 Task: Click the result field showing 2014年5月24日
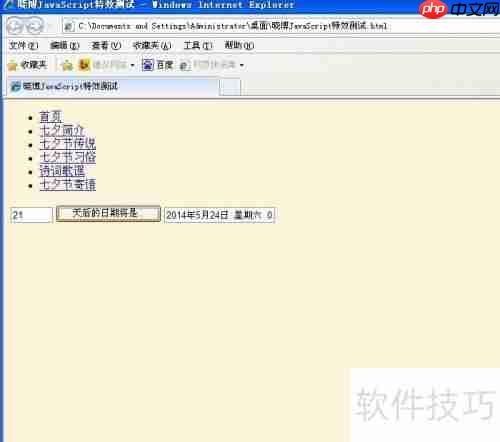pyautogui.click(x=219, y=215)
